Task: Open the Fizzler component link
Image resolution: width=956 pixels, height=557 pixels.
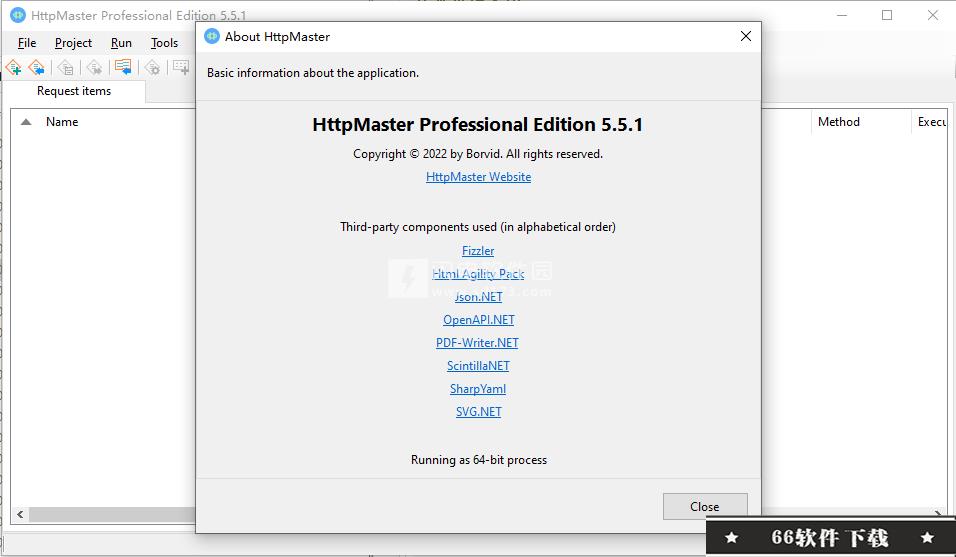Action: [478, 250]
